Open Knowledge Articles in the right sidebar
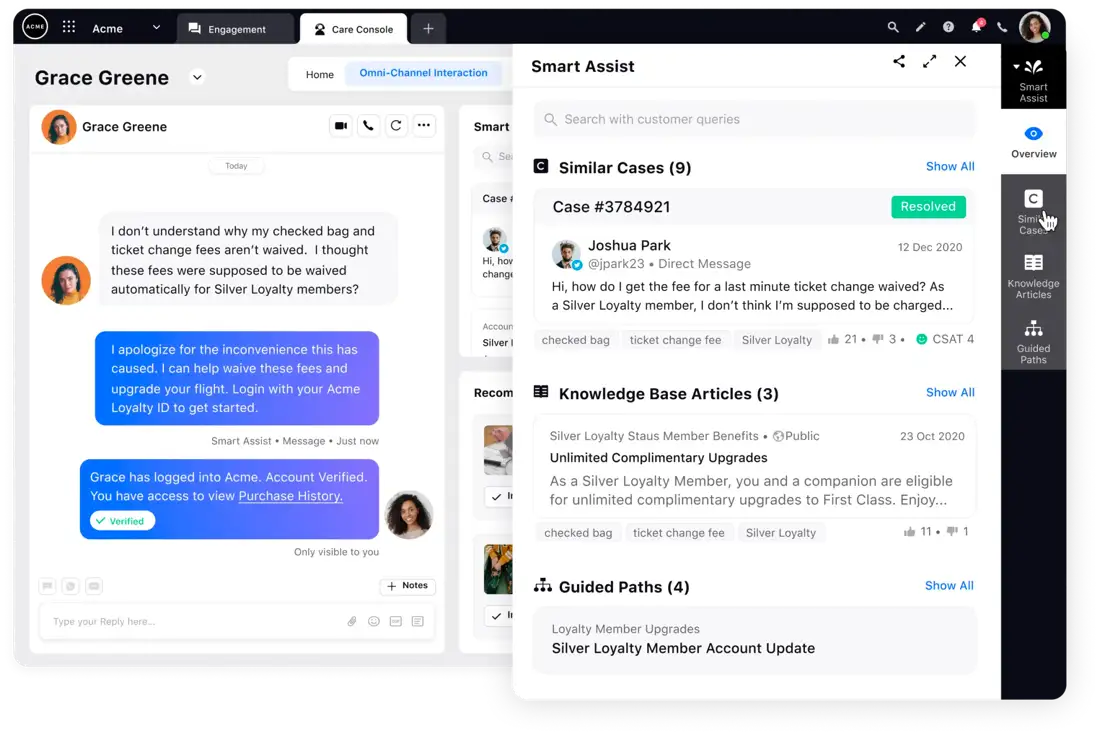The width and height of the screenshot is (1100, 736). coord(1033,273)
